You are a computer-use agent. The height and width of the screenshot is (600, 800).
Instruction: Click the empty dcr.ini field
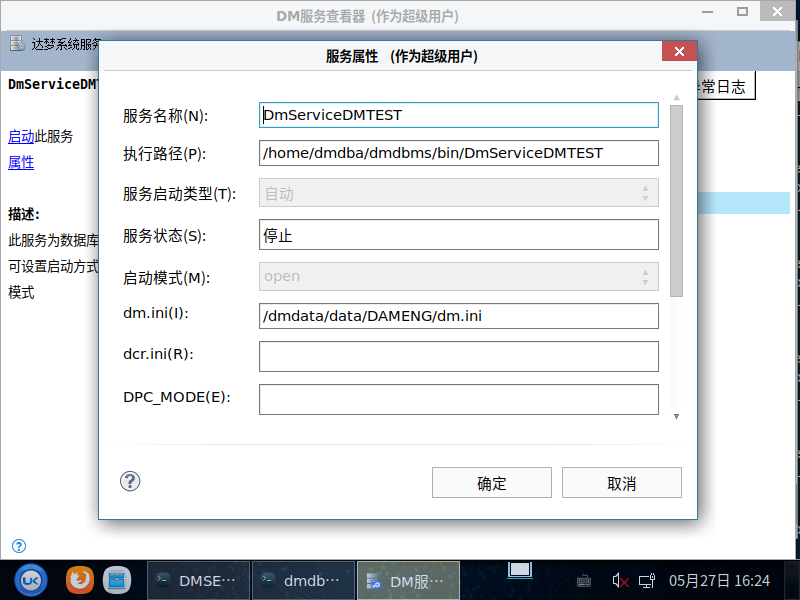459,357
